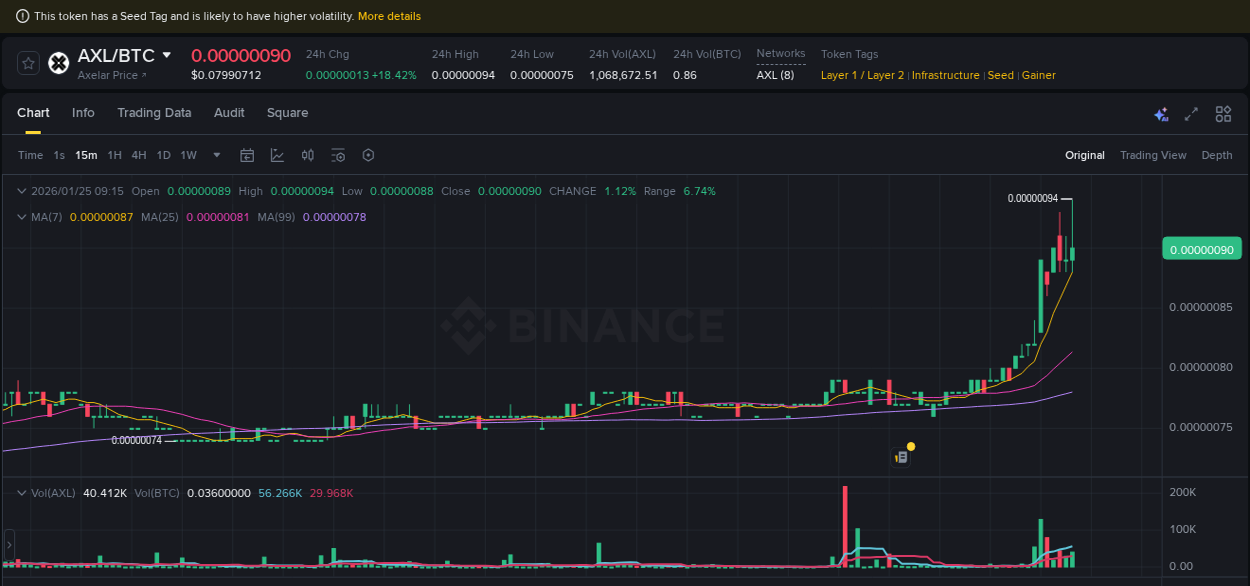This screenshot has height=586, width=1250.
Task: Open the chart style selector icon
Action: pyautogui.click(x=275, y=155)
